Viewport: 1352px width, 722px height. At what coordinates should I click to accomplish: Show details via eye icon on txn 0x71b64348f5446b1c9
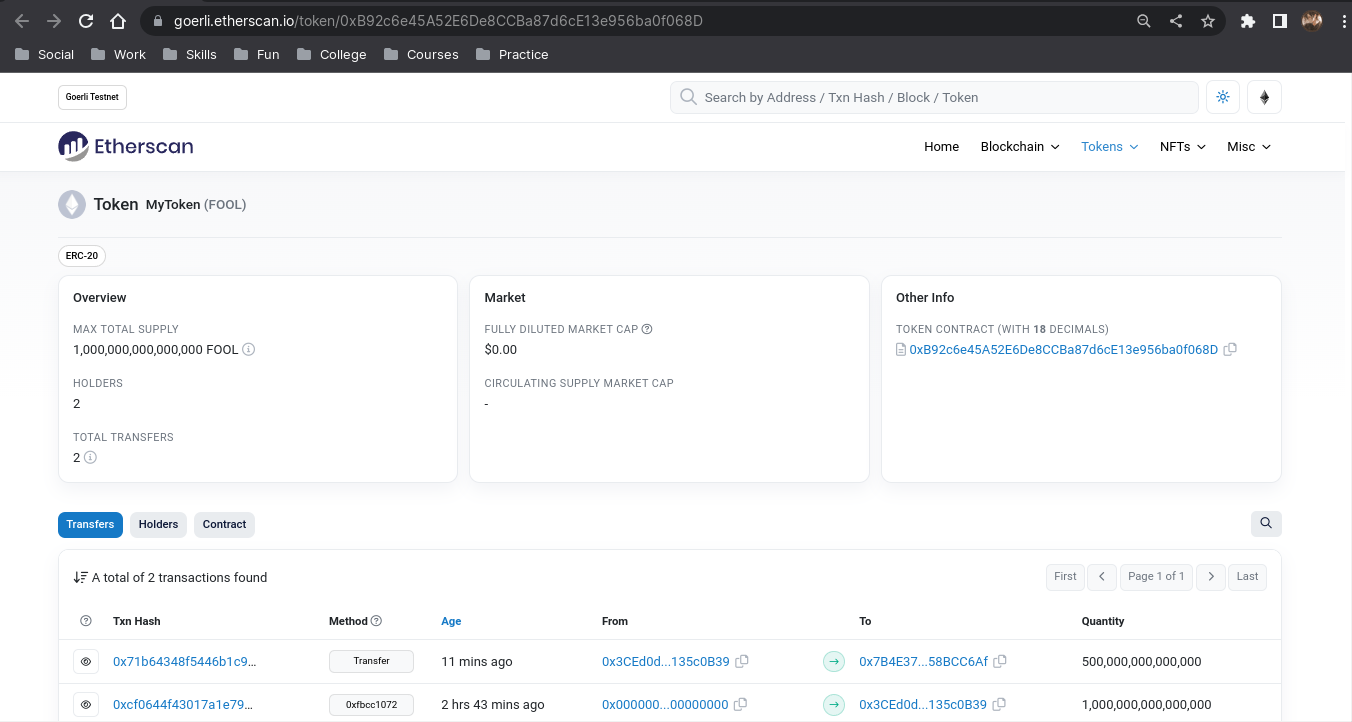[85, 661]
